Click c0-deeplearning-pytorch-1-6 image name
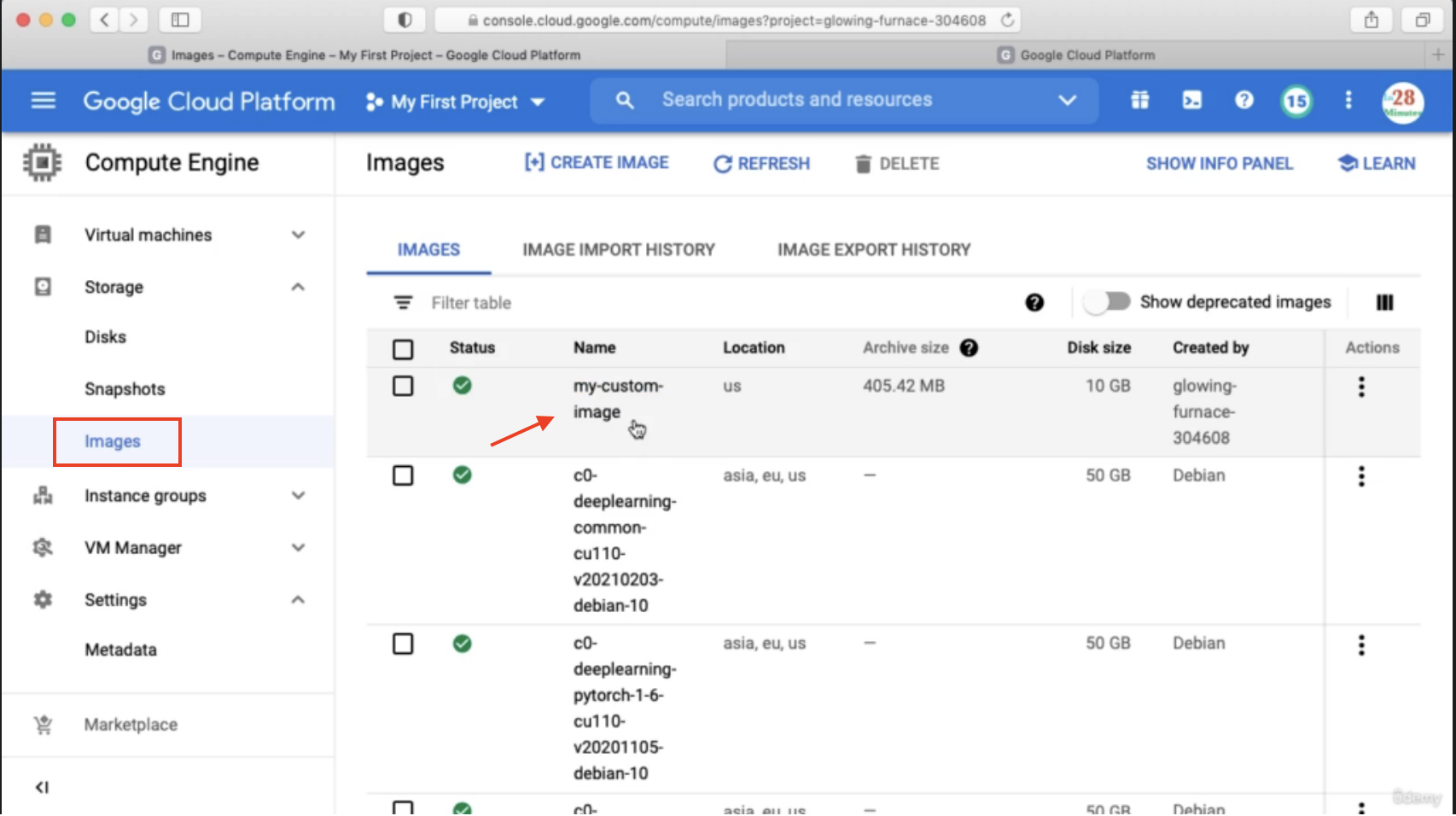Image resolution: width=1456 pixels, height=816 pixels. 625,708
